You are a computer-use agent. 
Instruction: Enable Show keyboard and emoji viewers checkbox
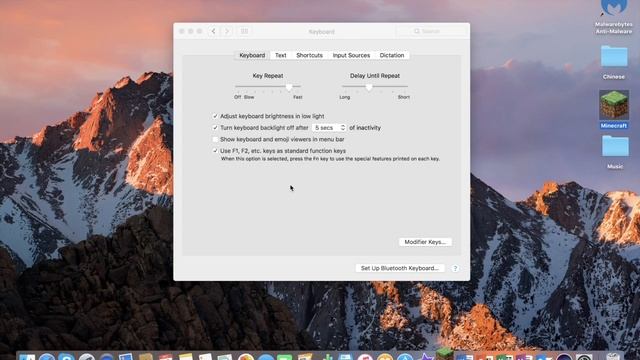(215, 139)
